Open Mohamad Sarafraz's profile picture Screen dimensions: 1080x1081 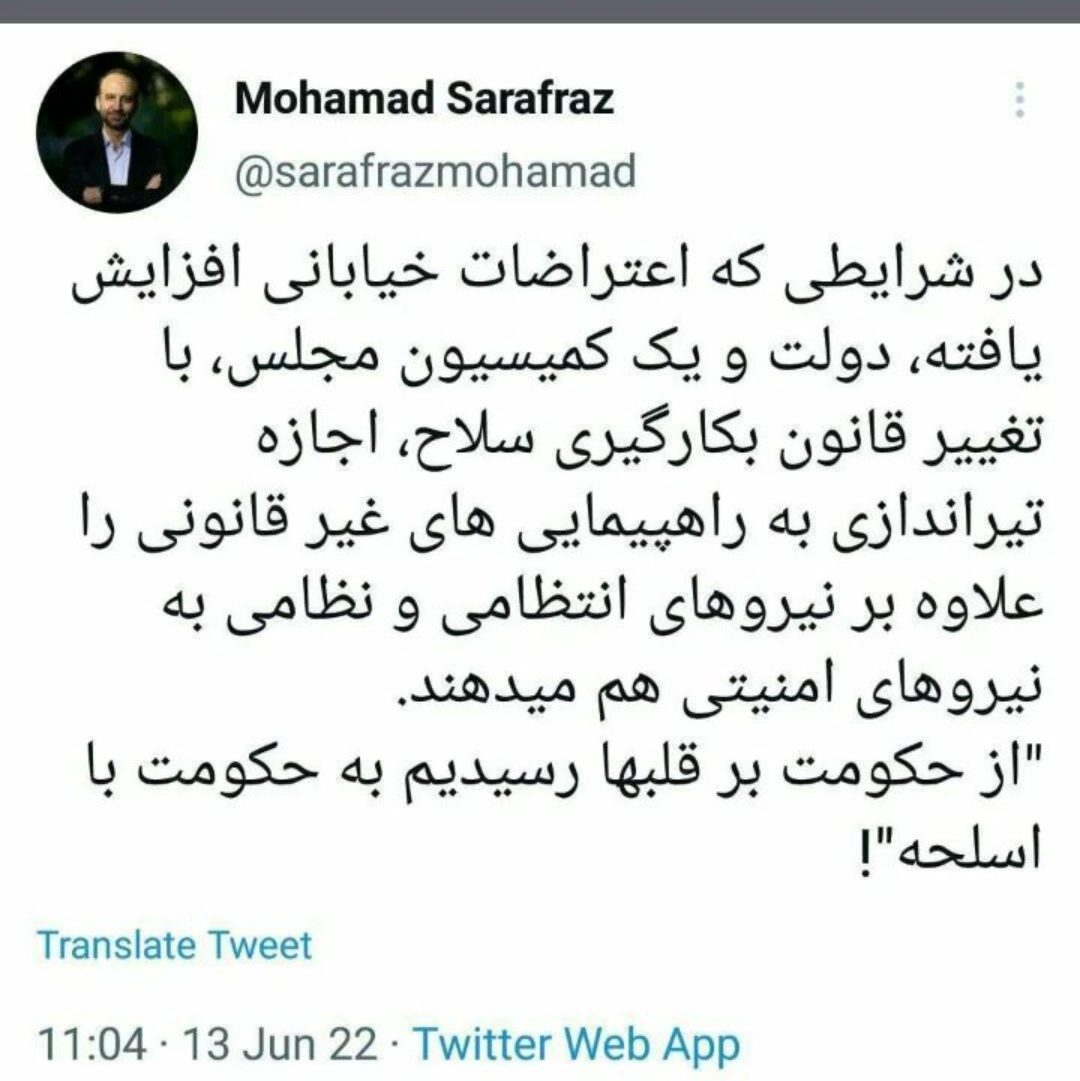pos(116,132)
